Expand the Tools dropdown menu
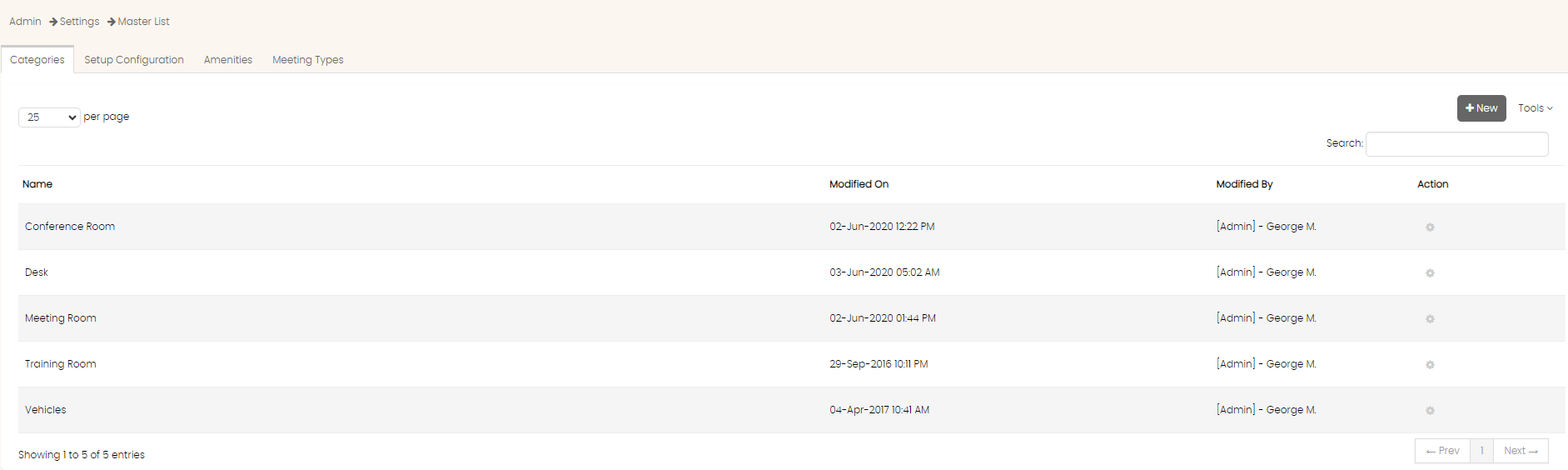This screenshot has width=1568, height=470. click(x=1535, y=108)
